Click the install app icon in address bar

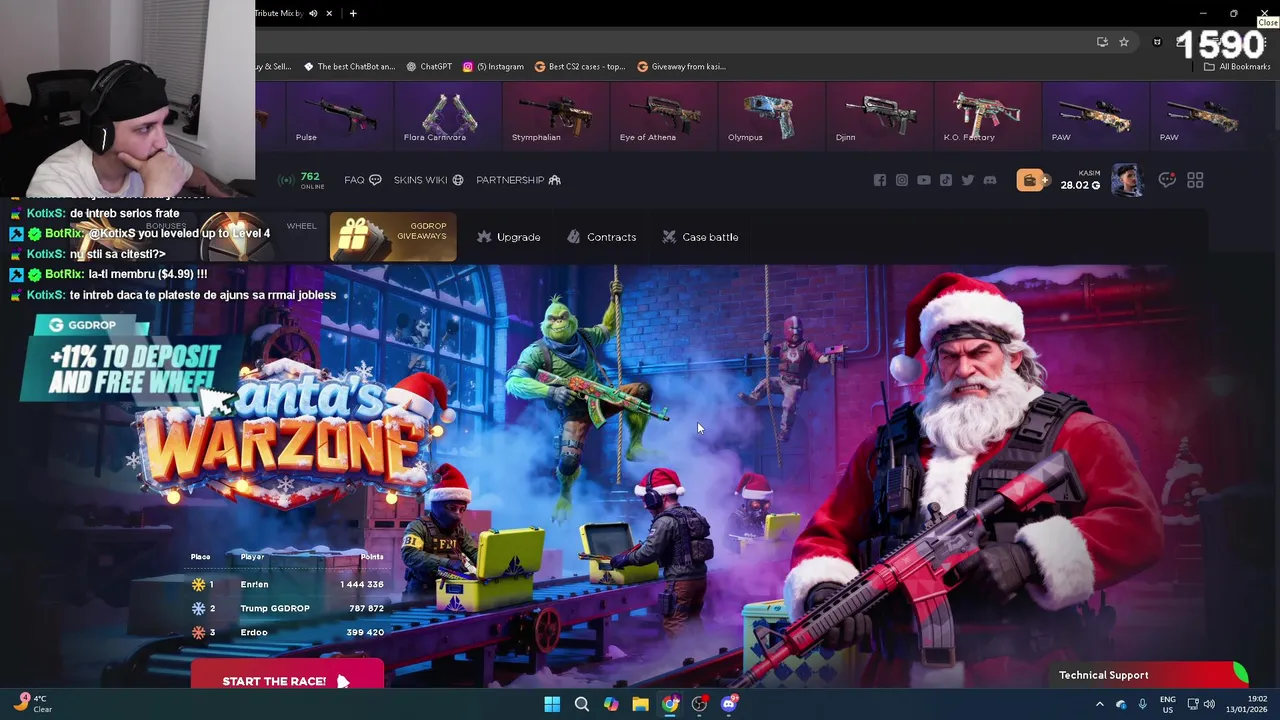pyautogui.click(x=1102, y=42)
